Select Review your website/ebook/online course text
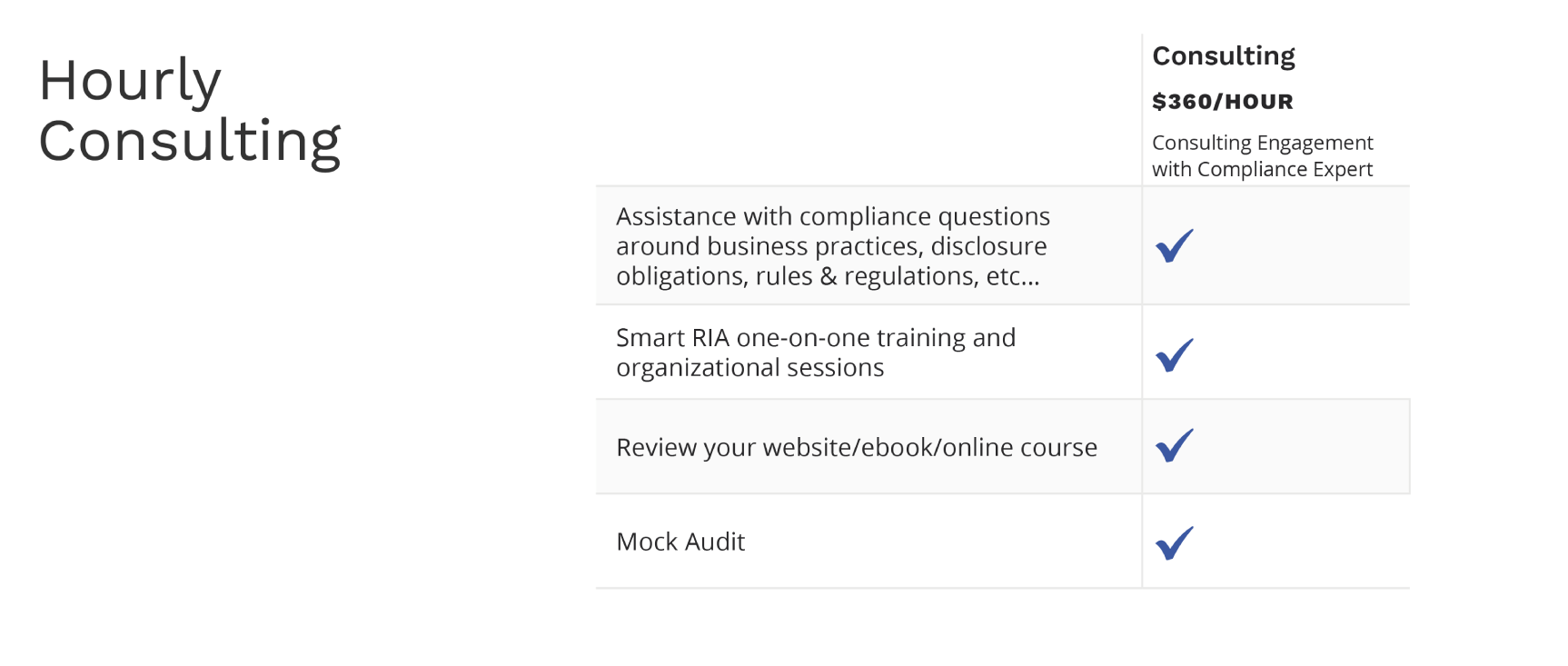Image resolution: width=1568 pixels, height=666 pixels. [x=857, y=447]
